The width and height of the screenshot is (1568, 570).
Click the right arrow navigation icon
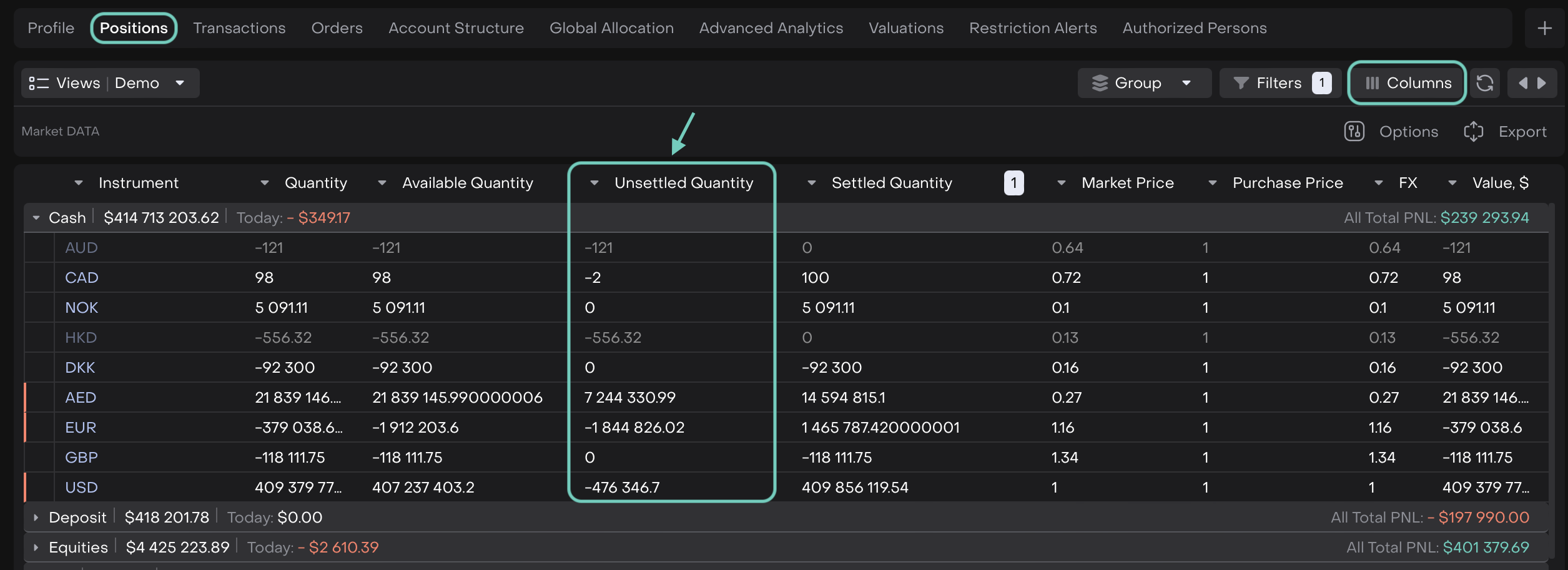tap(1542, 83)
